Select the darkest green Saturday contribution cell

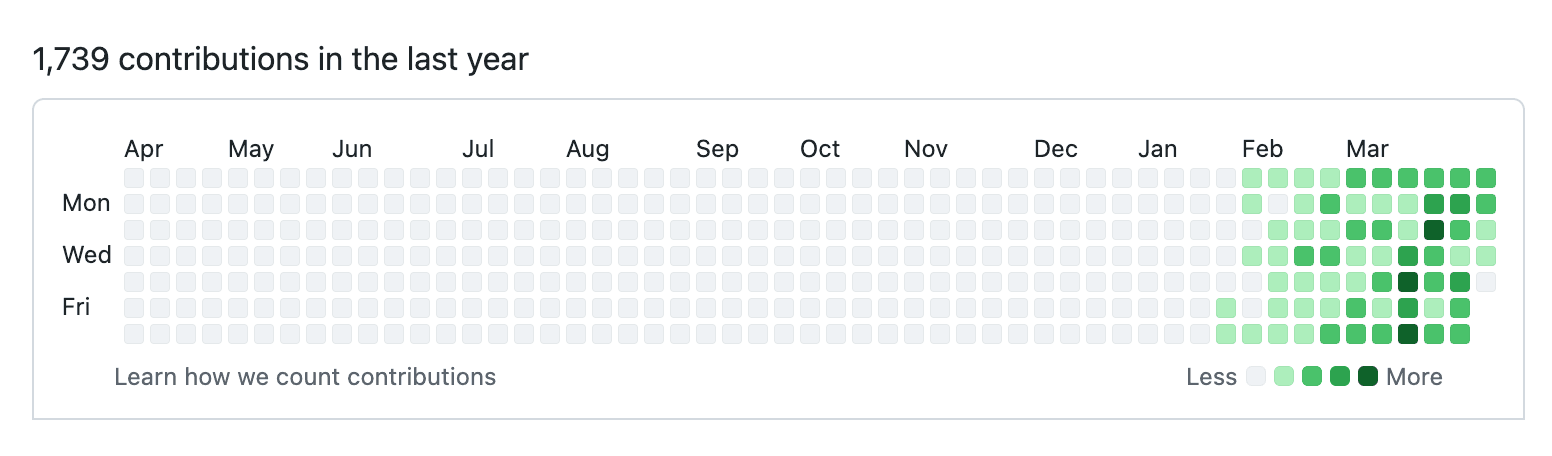coord(1408,334)
